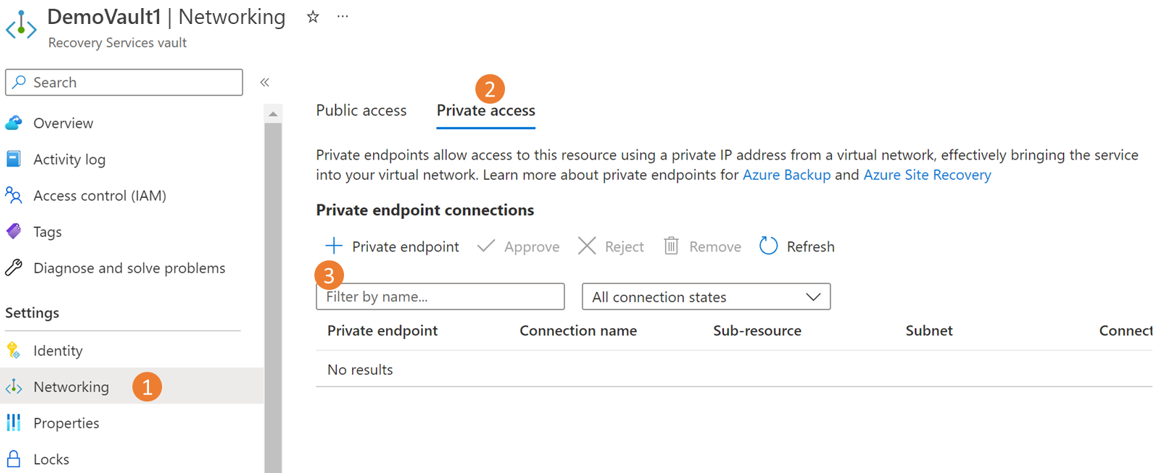Select the Private access tab
The image size is (1155, 473).
coord(486,110)
